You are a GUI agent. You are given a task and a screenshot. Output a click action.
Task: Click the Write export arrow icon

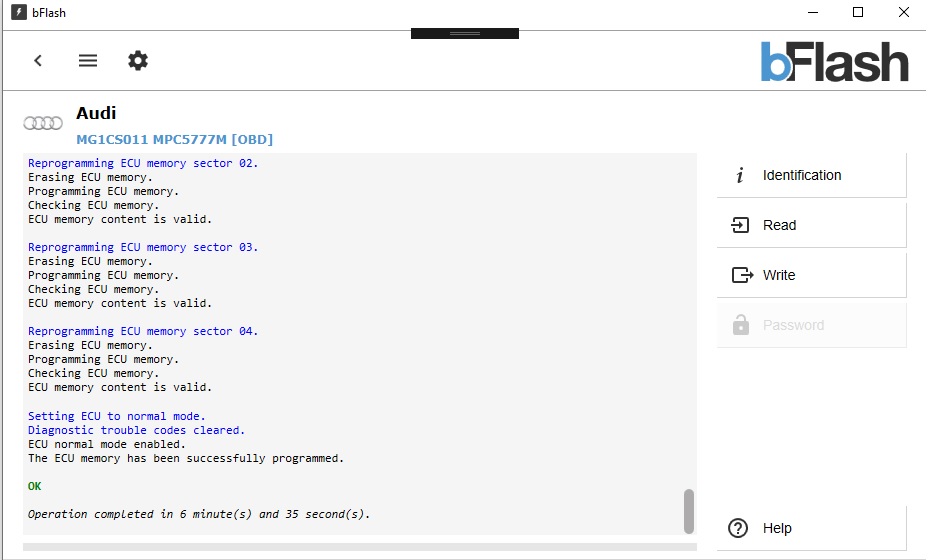point(742,275)
